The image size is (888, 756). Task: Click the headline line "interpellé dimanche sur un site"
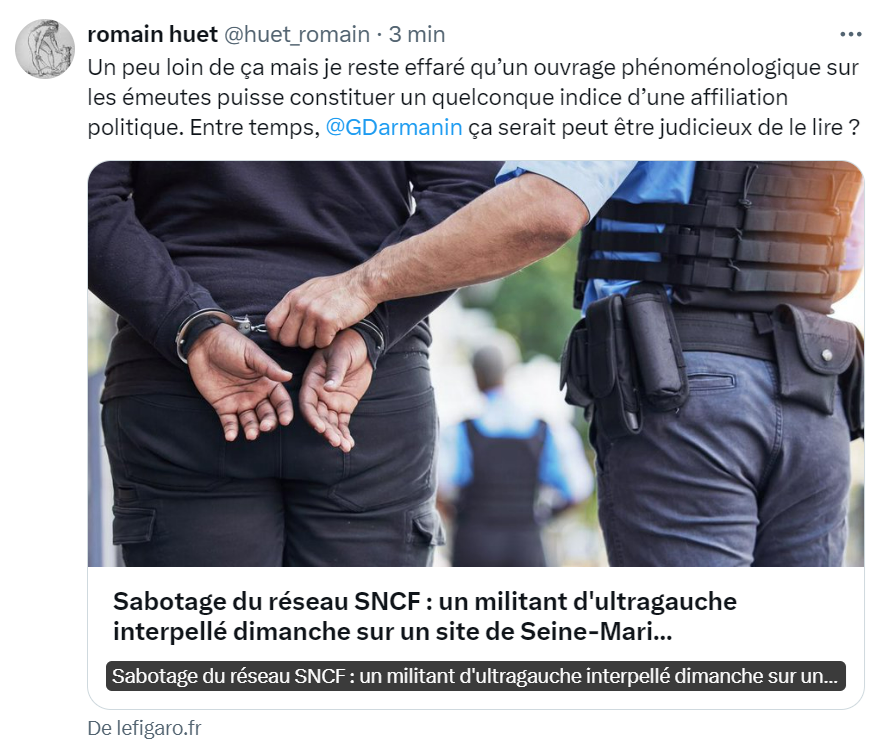pos(392,631)
